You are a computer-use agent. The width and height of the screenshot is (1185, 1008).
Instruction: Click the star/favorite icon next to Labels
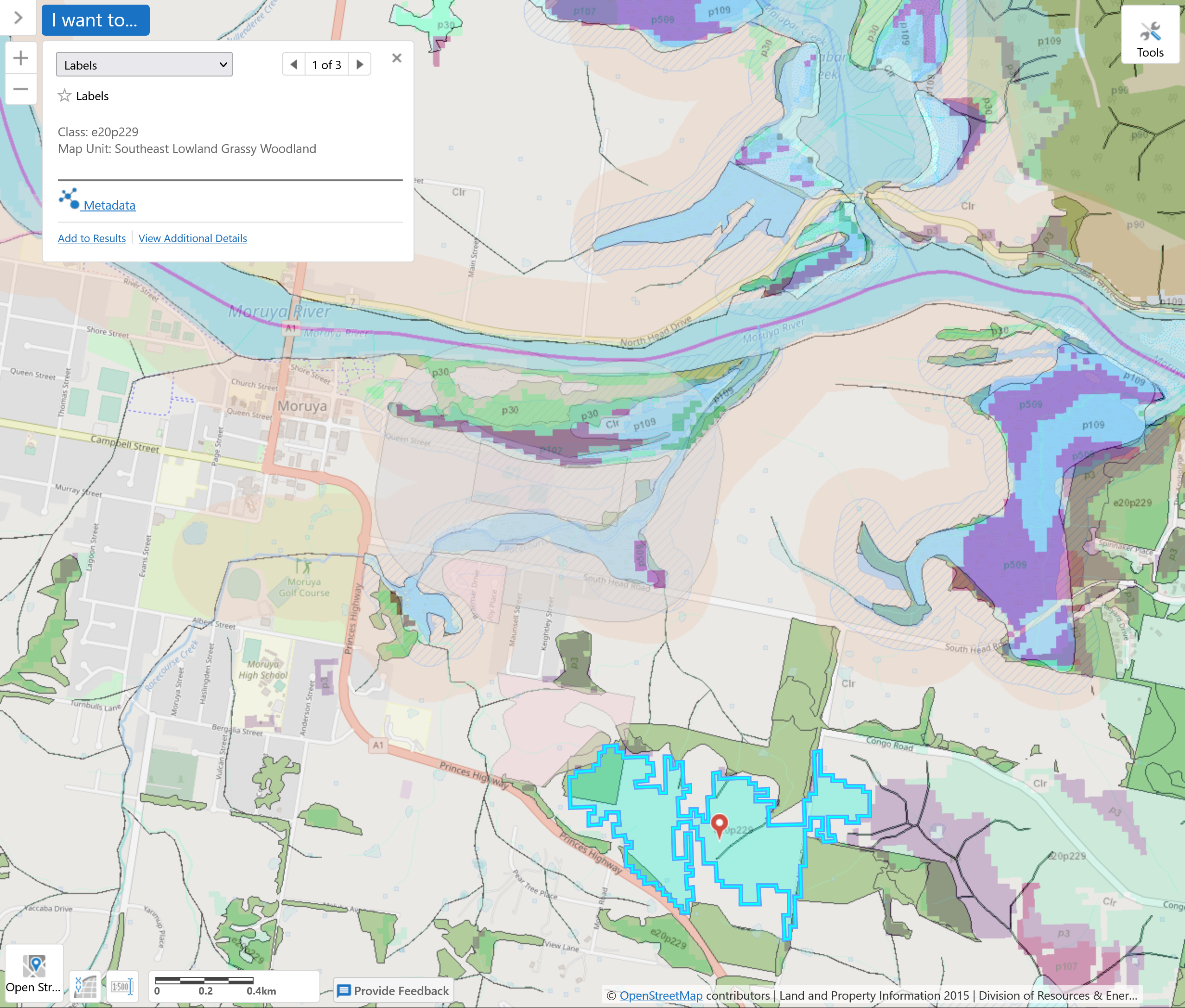tap(64, 96)
